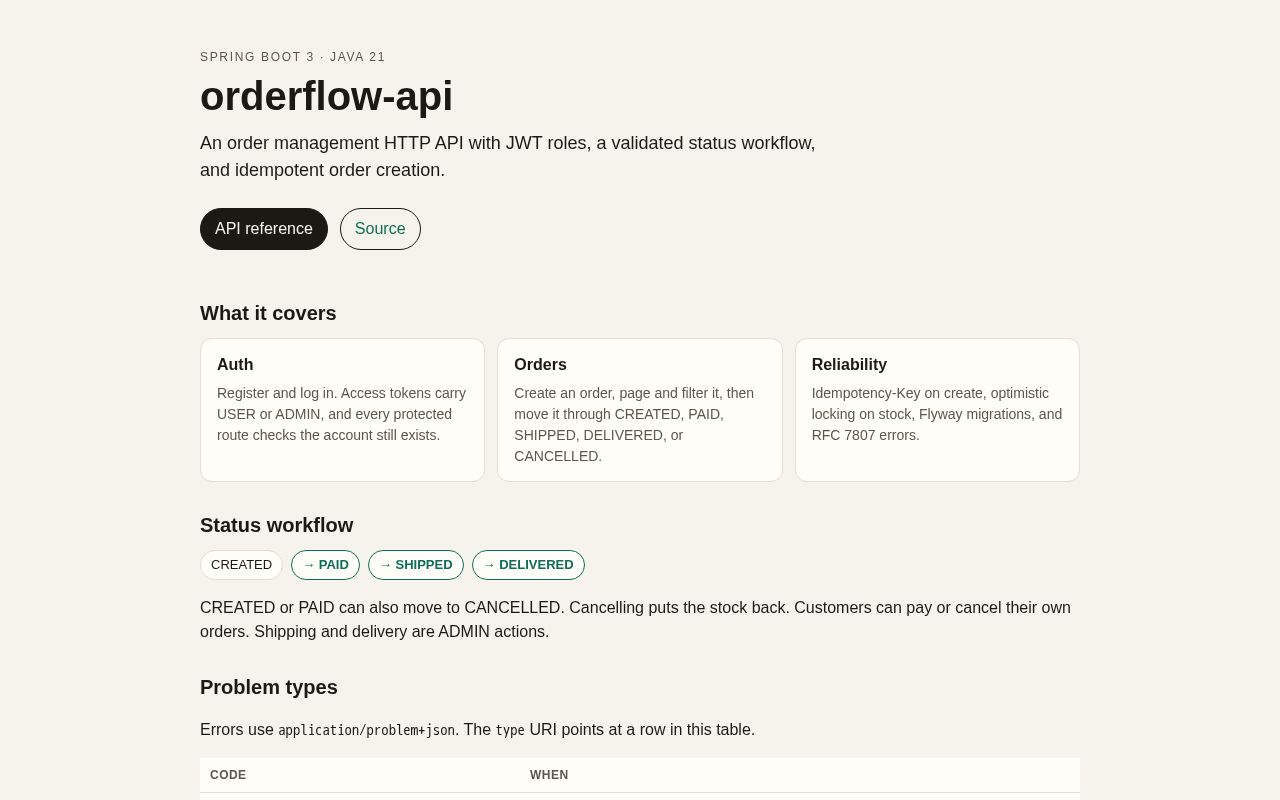The image size is (1280, 800).
Task: Click the Problem types heading
Action: pyautogui.click(x=269, y=687)
